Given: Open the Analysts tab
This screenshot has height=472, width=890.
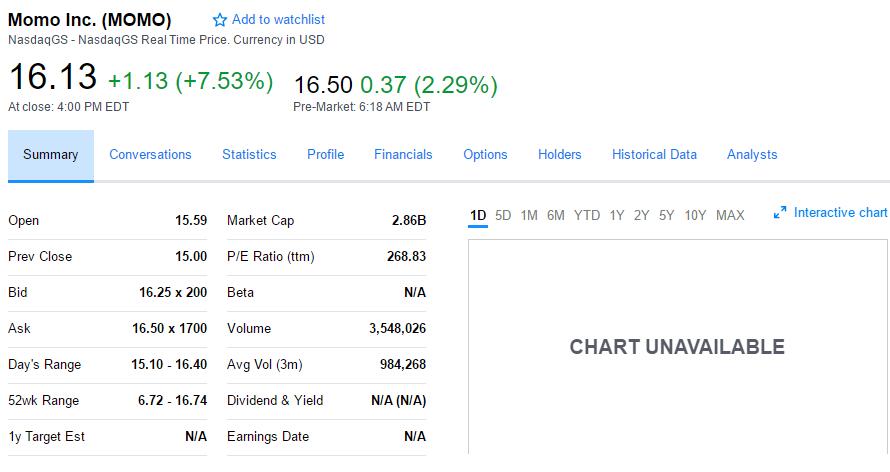Looking at the screenshot, I should [x=752, y=155].
